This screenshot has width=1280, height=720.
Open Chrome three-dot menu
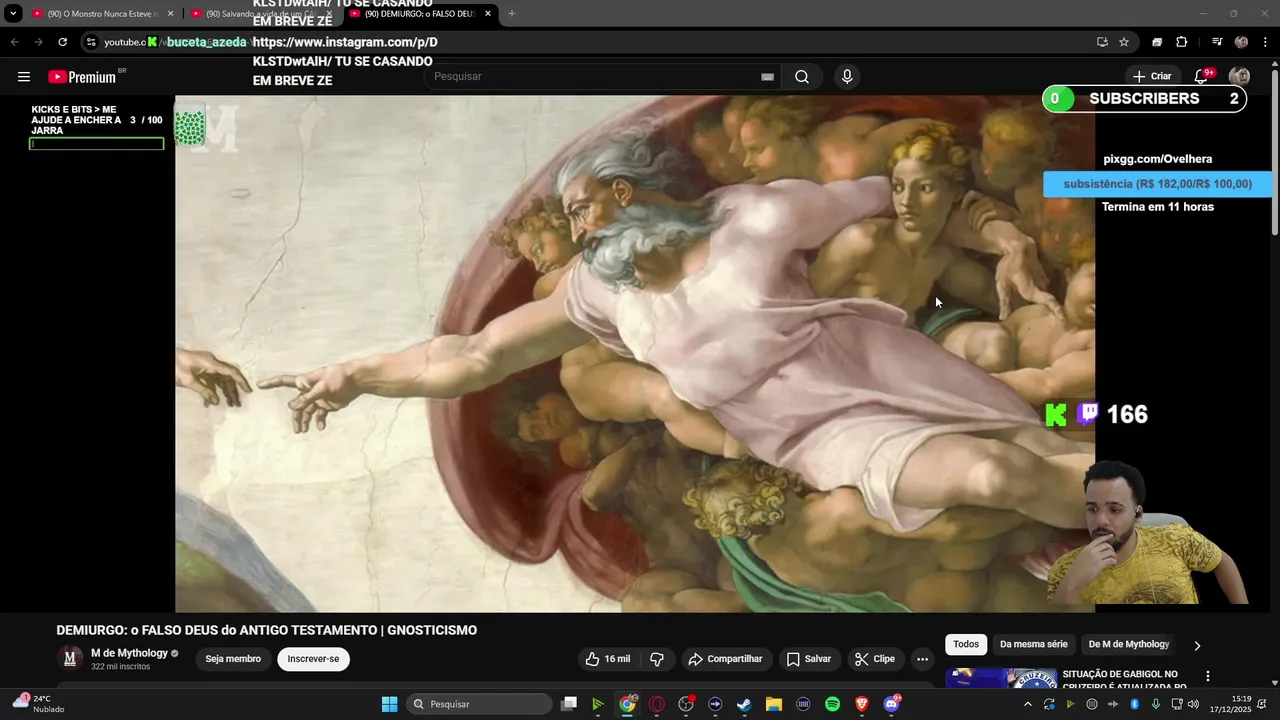click(x=1266, y=42)
